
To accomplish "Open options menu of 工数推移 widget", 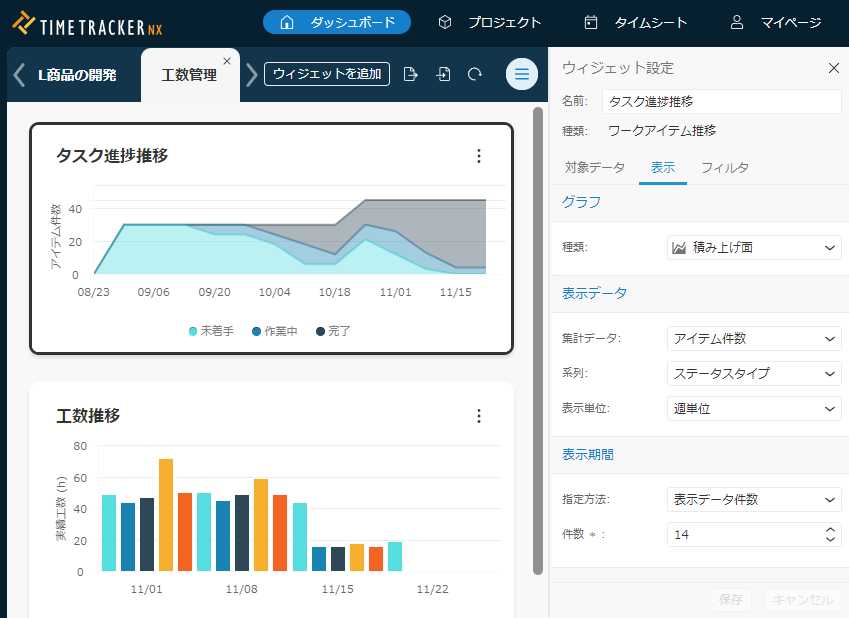I will (x=478, y=416).
